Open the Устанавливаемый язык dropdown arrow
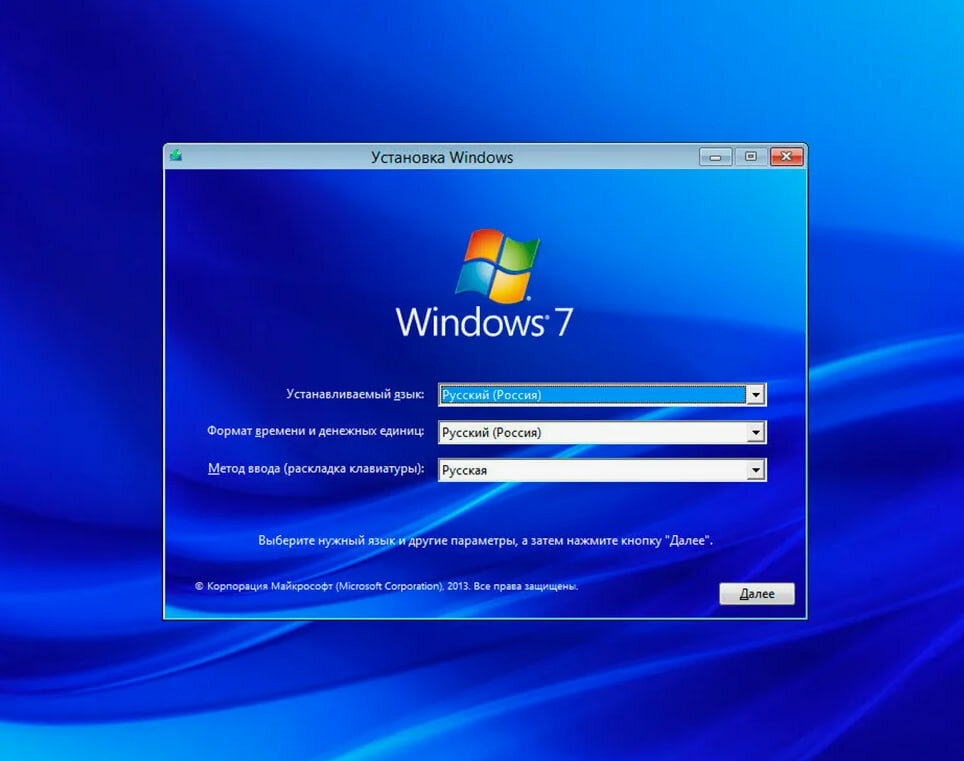 coord(756,395)
